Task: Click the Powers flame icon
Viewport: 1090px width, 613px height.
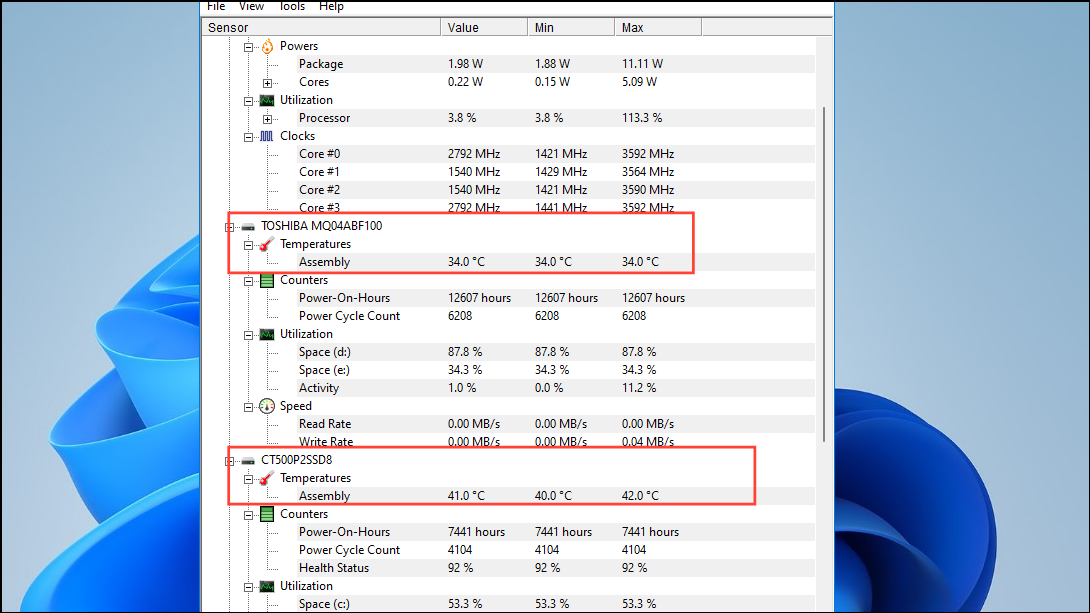Action: [266, 45]
